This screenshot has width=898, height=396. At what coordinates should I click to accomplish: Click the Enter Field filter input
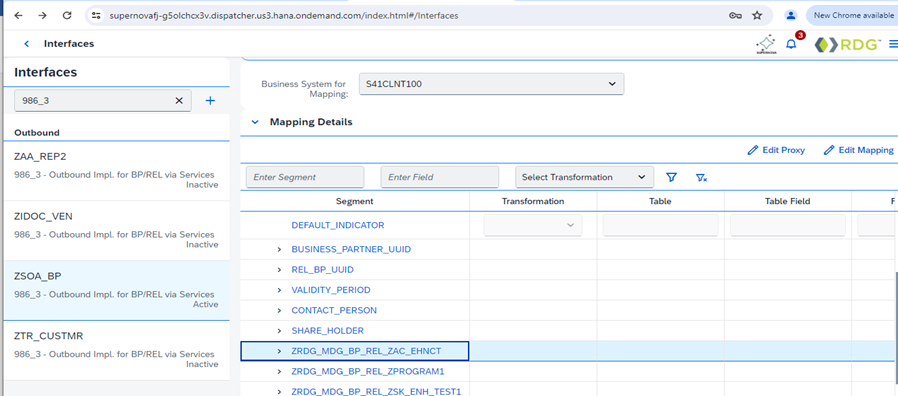click(440, 177)
